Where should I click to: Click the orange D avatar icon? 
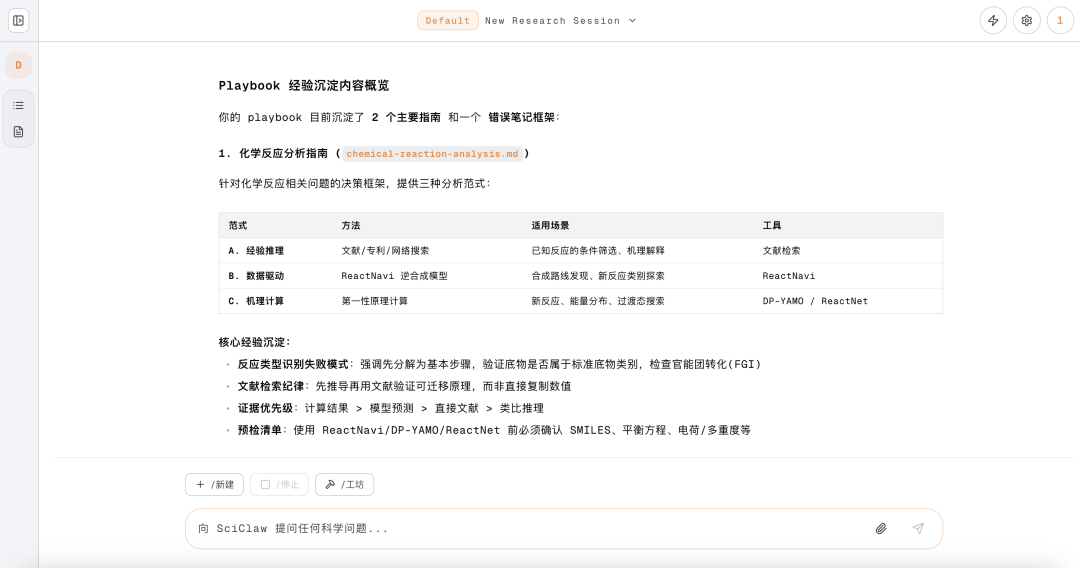(18, 65)
